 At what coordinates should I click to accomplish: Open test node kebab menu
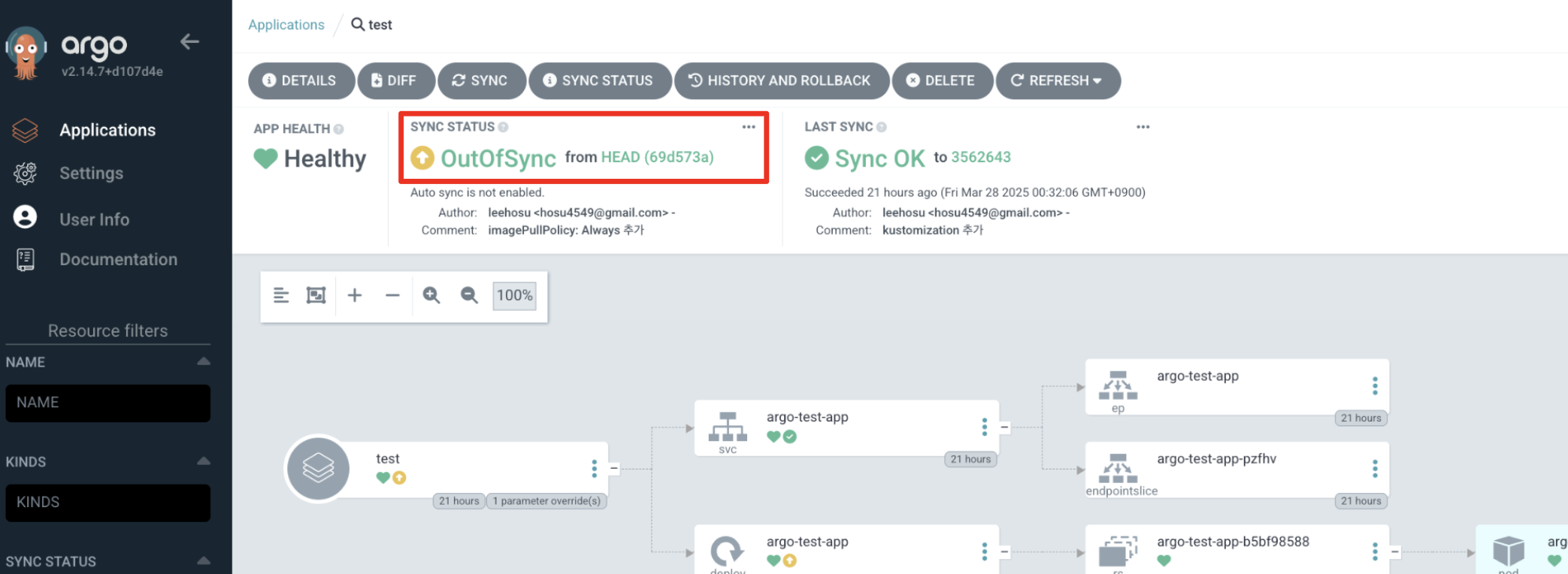tap(594, 469)
